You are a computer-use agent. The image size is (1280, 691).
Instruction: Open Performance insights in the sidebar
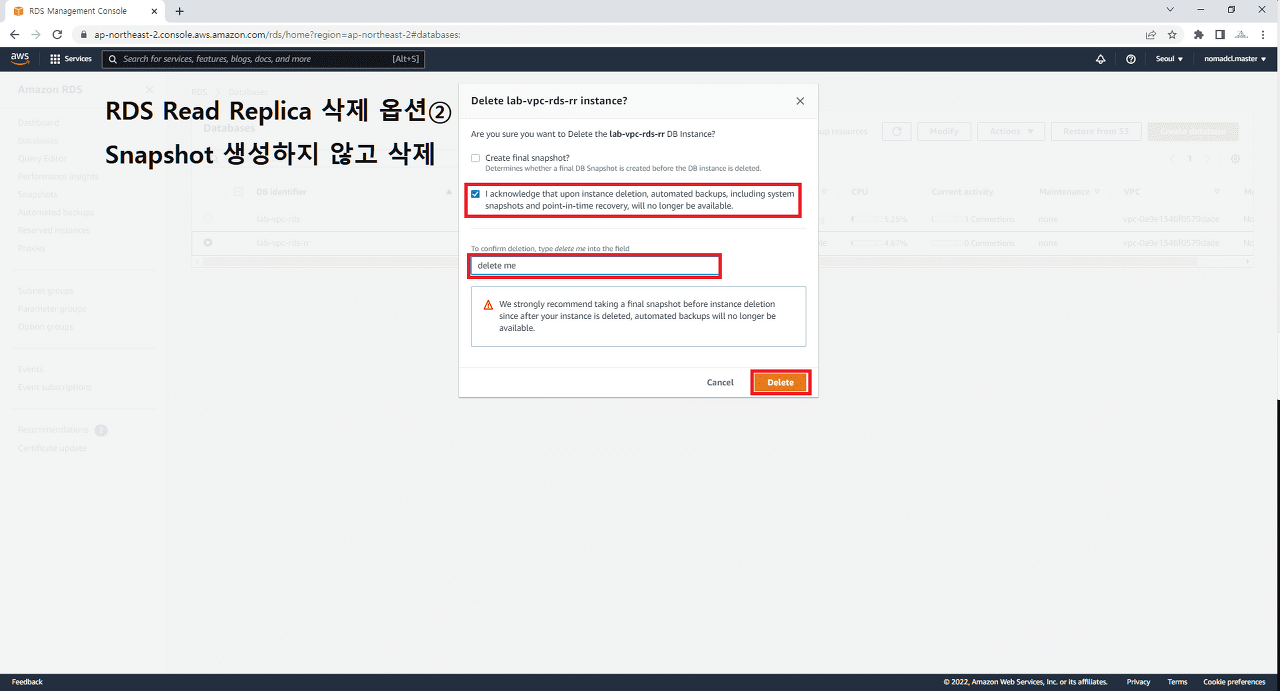pos(56,176)
